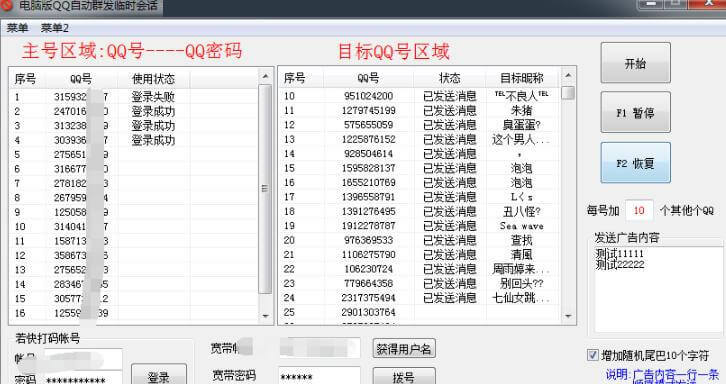Image resolution: width=726 pixels, height=384 pixels.
Task: Select target QQ 1595828137
Action: pyautogui.click(x=369, y=168)
